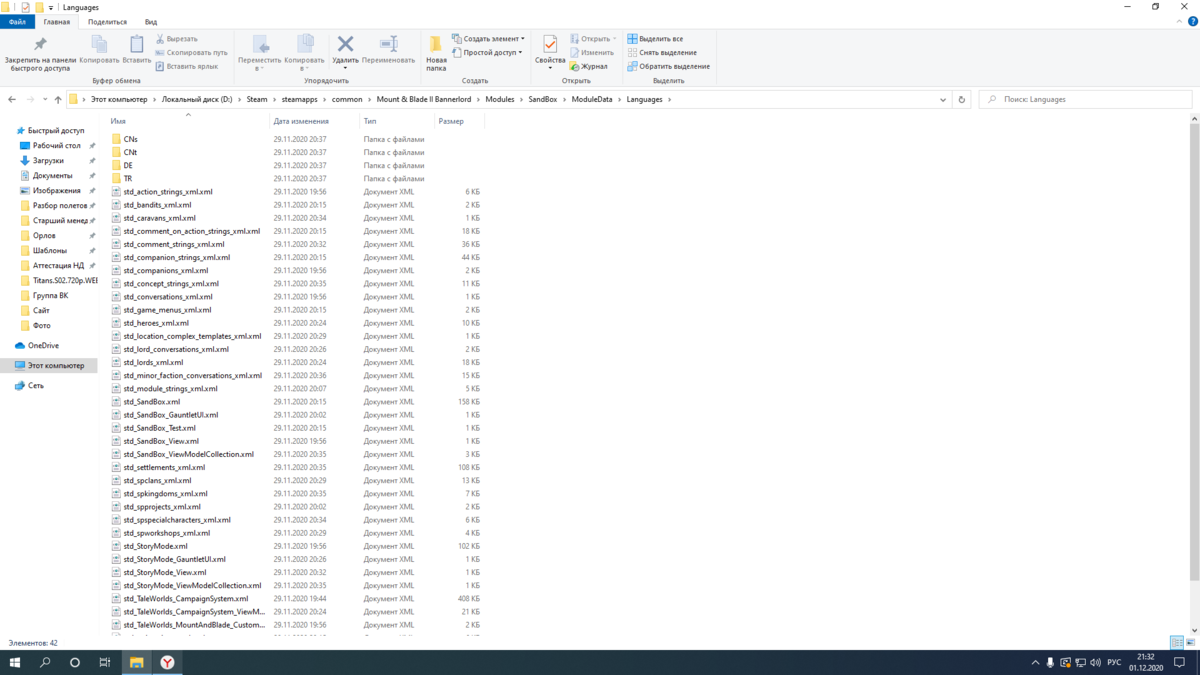
Task: Sort by the Имя column header
Action: 188,121
